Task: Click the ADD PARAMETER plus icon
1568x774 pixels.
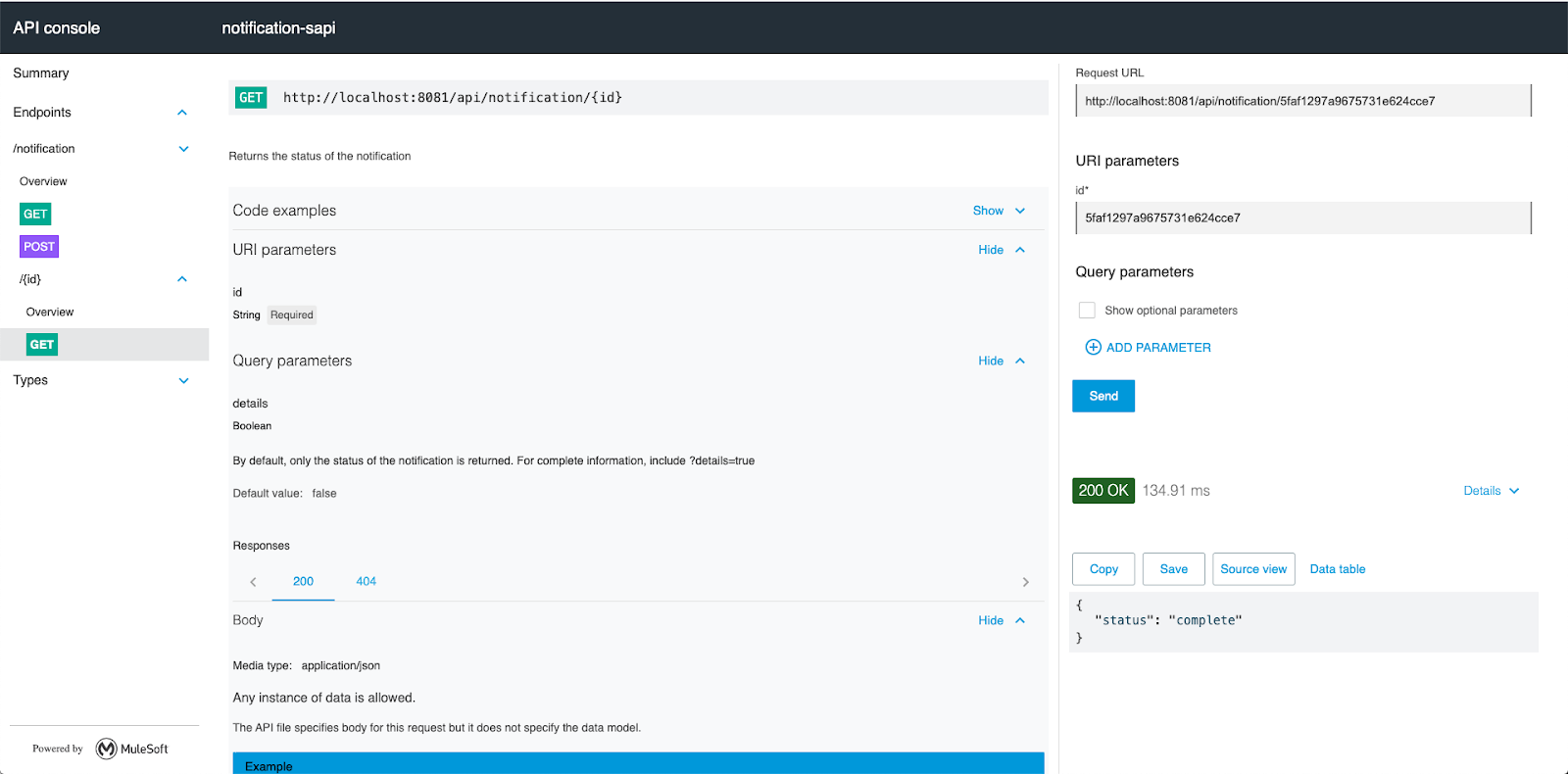Action: coord(1093,348)
